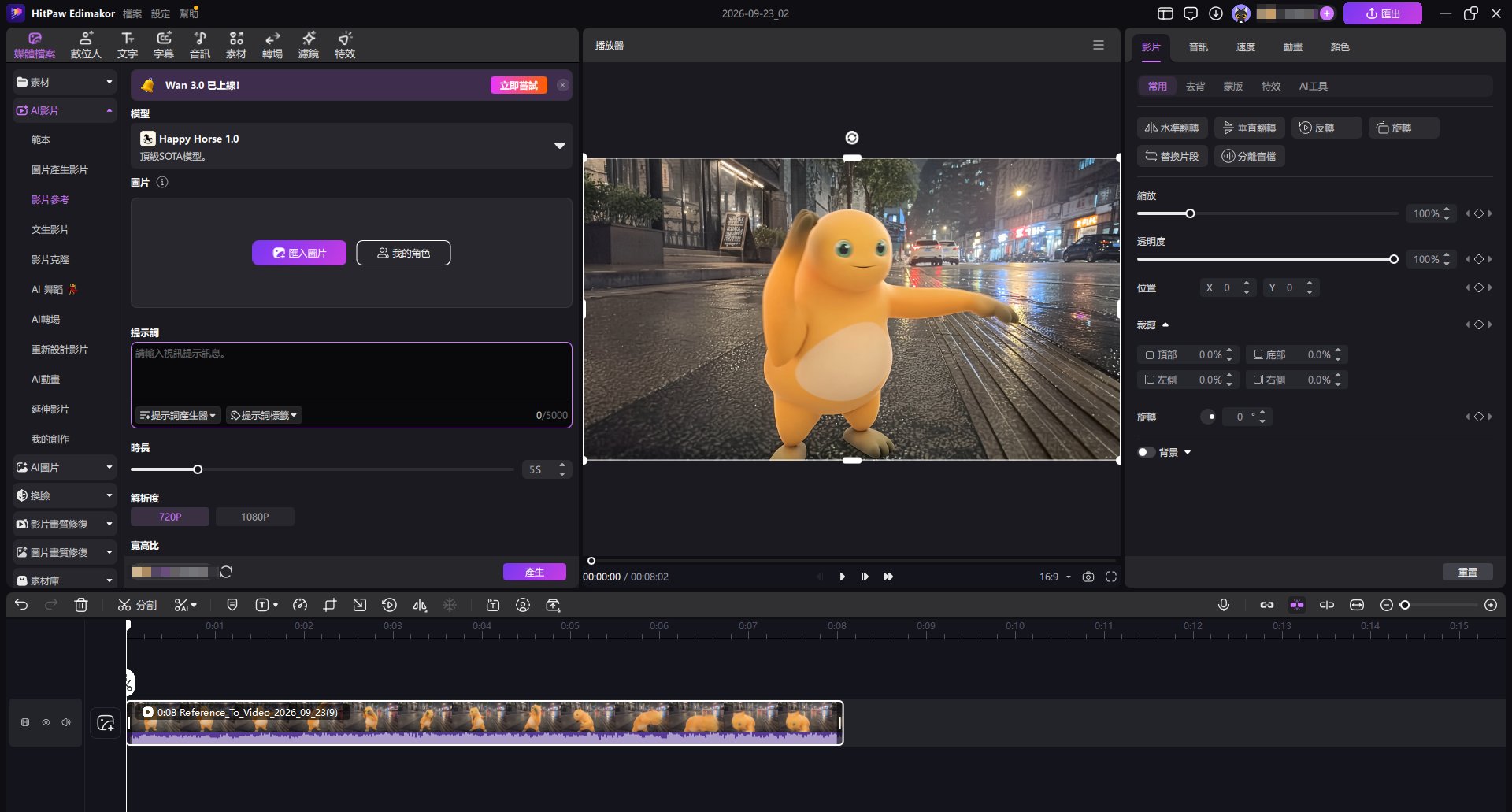Screen dimensions: 1512x812
Task: Open the Happy Horse 1.0 model dropdown
Action: 351,146
